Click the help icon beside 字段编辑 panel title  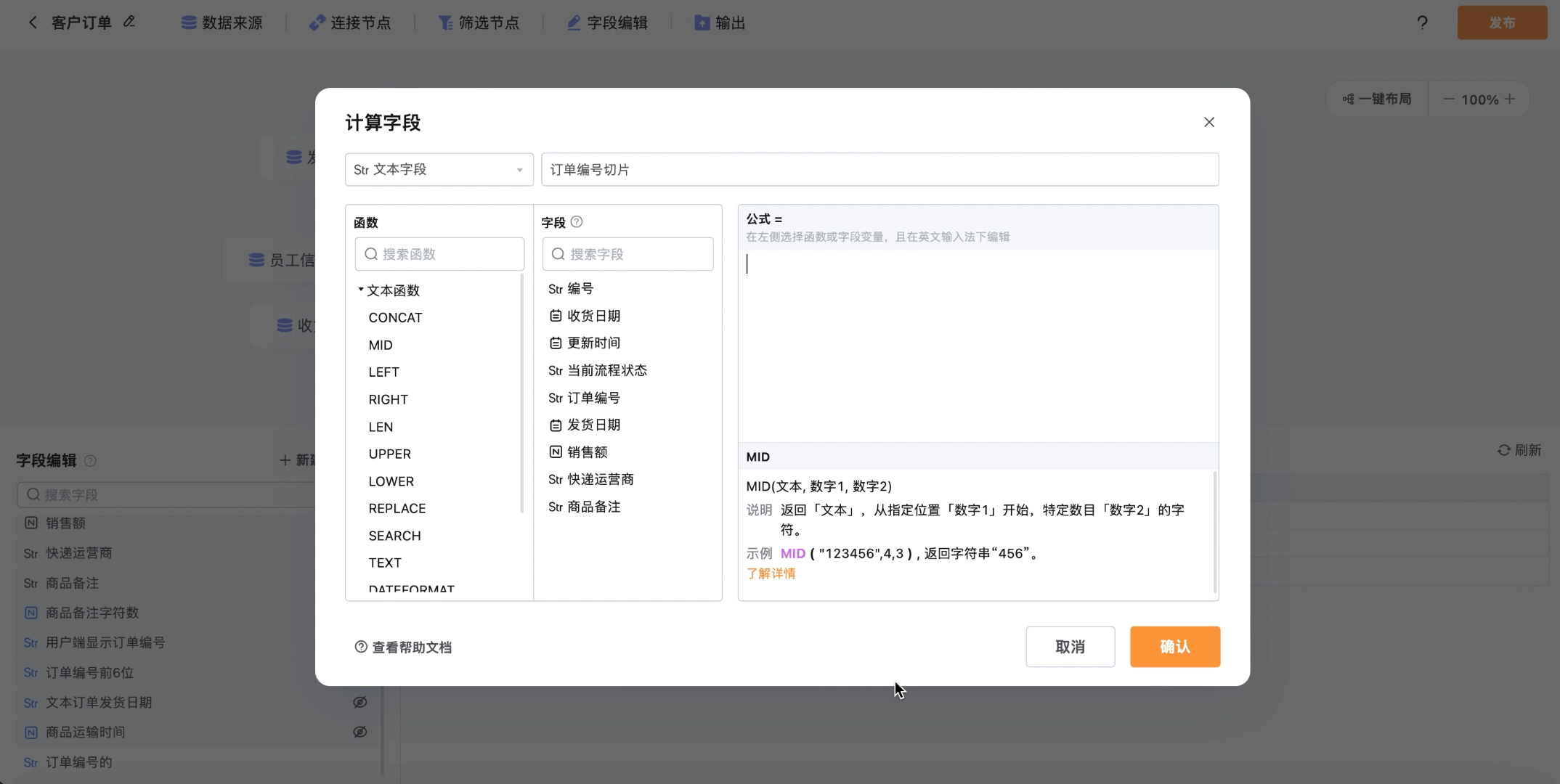click(x=90, y=460)
